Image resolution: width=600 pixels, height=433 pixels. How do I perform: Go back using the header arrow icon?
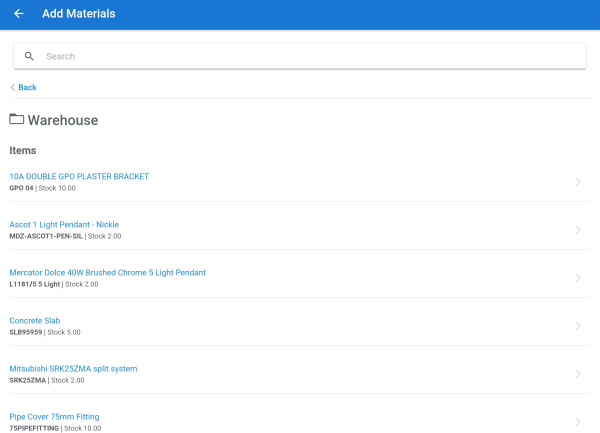click(x=19, y=14)
